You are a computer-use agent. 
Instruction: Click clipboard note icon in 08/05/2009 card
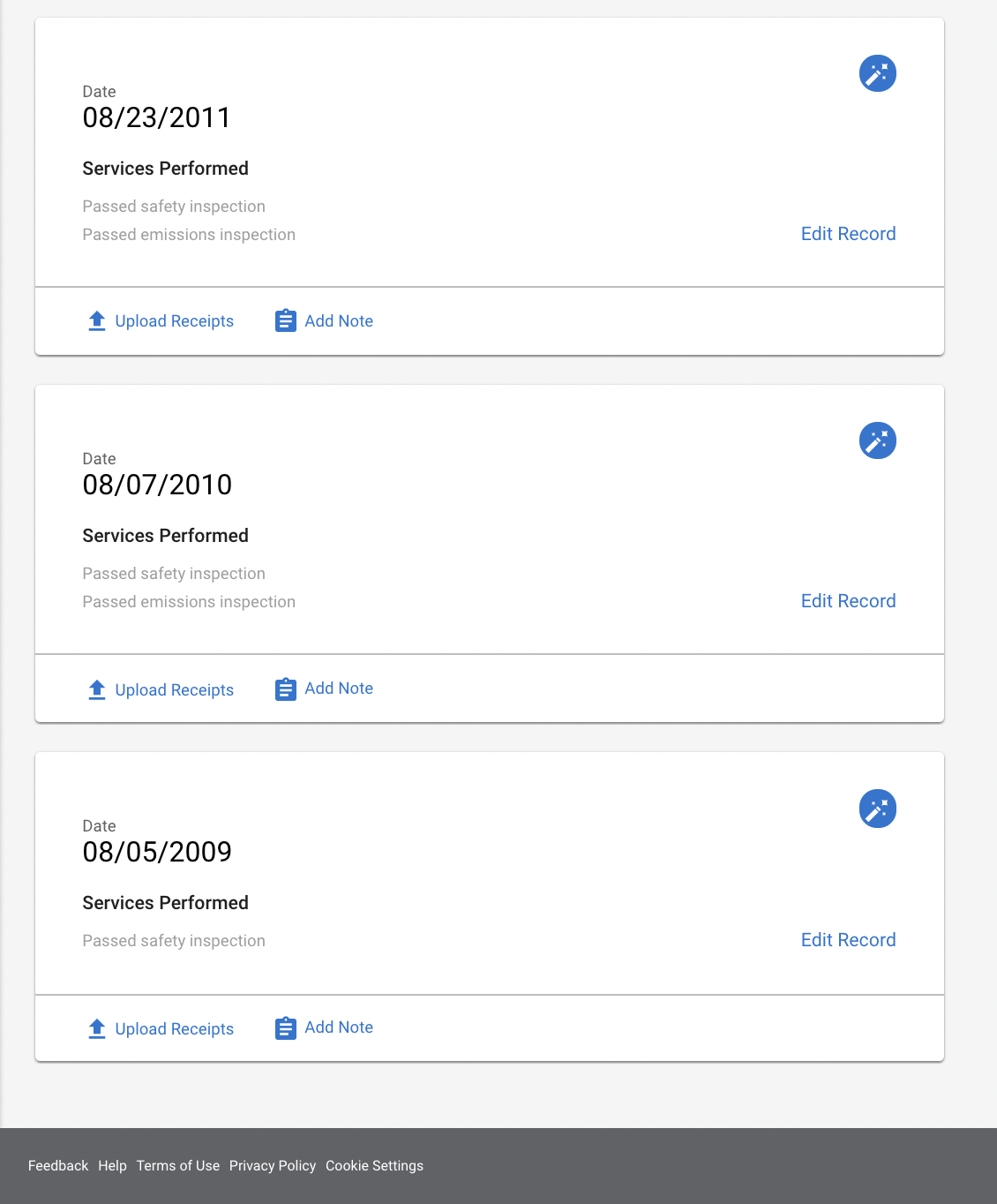[x=286, y=1028]
